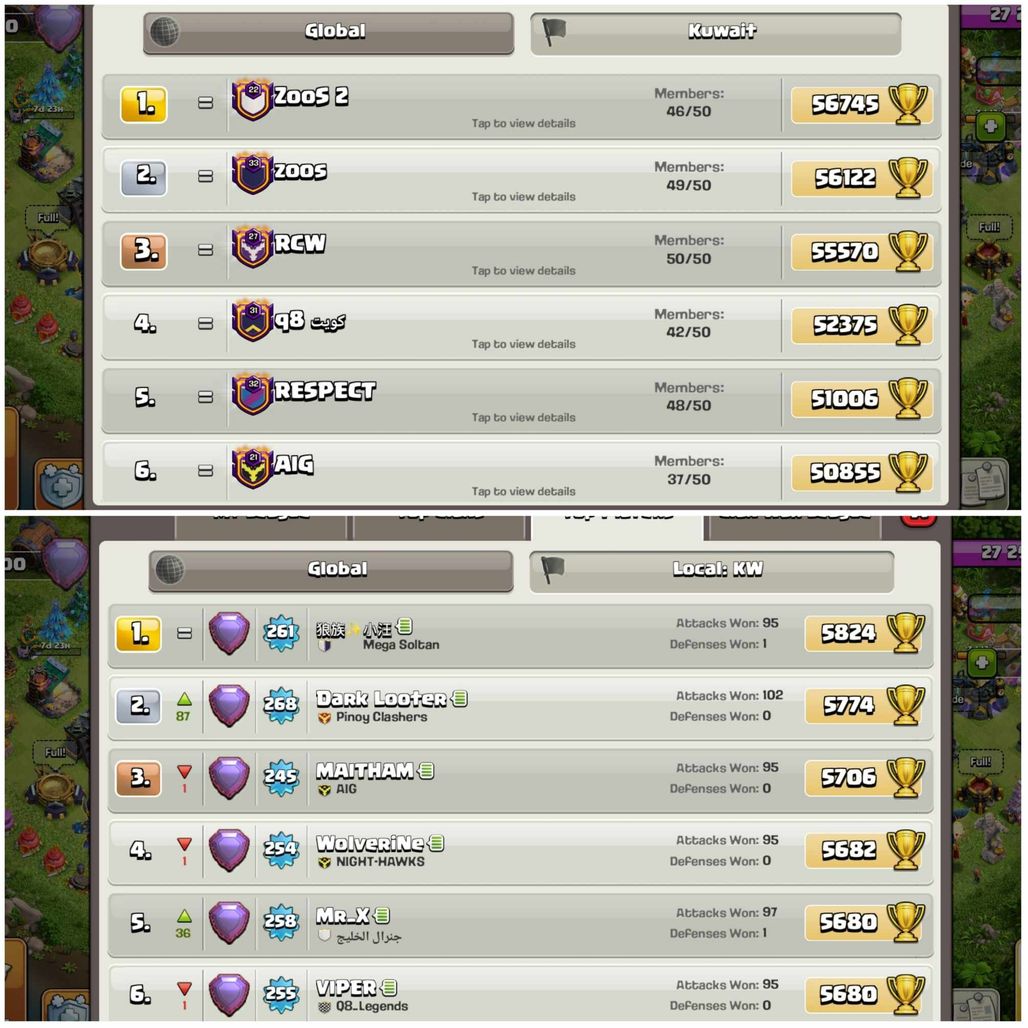
Task: Open the Mega Soltan top player row
Action: pos(521,635)
